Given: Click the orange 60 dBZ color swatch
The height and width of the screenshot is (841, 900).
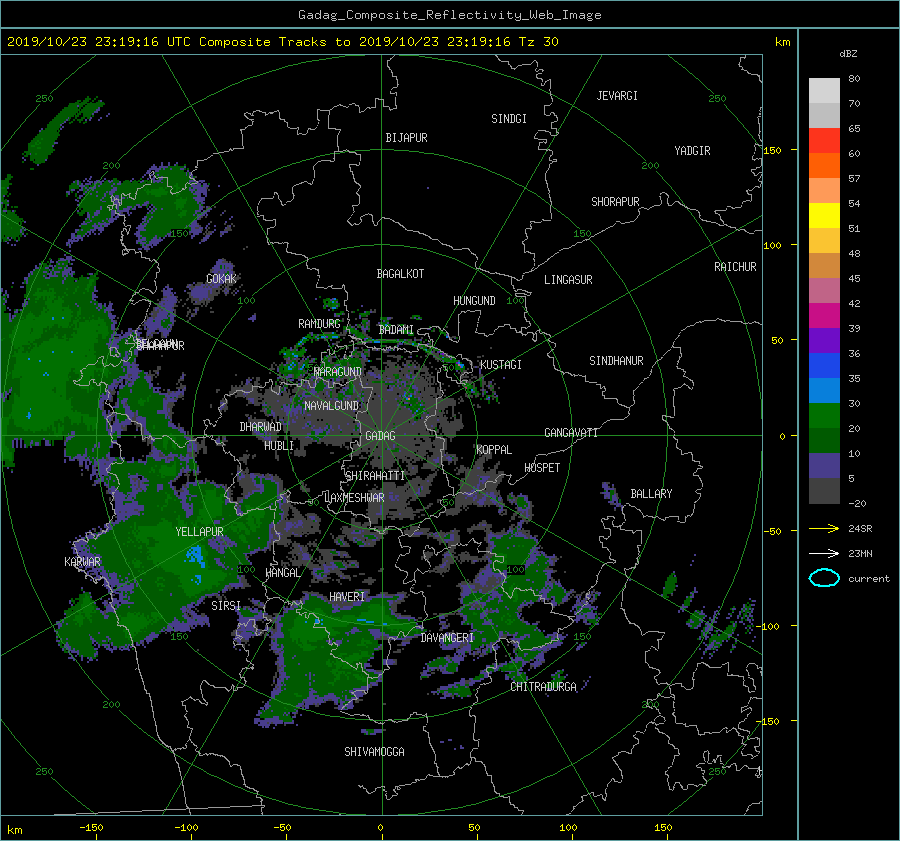Looking at the screenshot, I should pyautogui.click(x=824, y=165).
